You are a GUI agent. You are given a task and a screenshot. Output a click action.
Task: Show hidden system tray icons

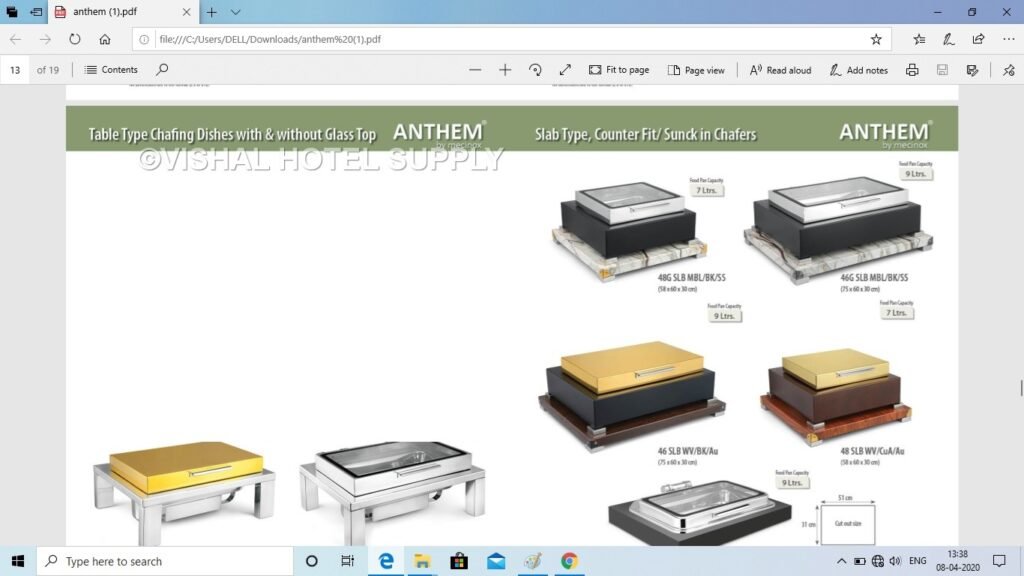coord(841,561)
